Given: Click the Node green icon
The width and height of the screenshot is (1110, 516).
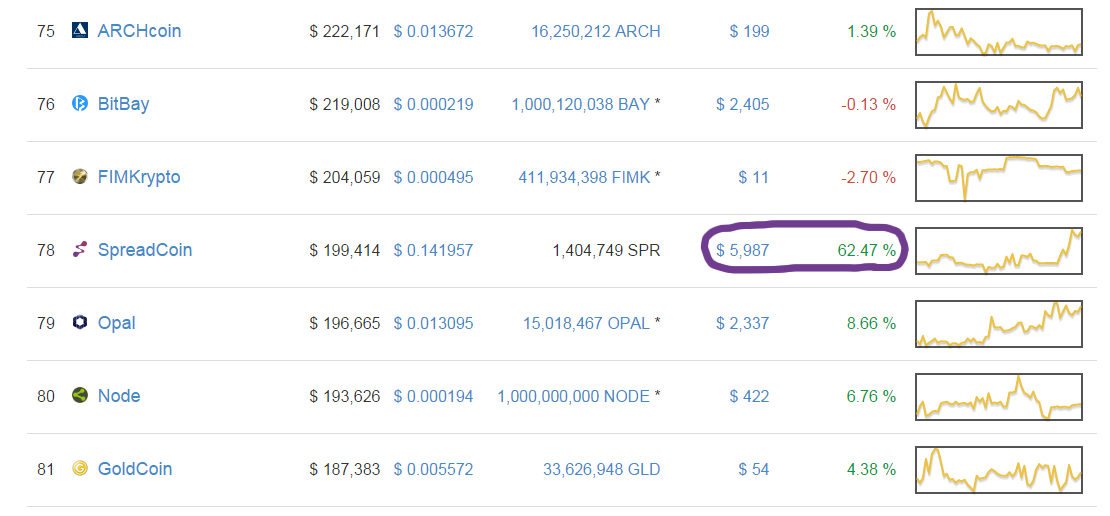Looking at the screenshot, I should tap(80, 396).
